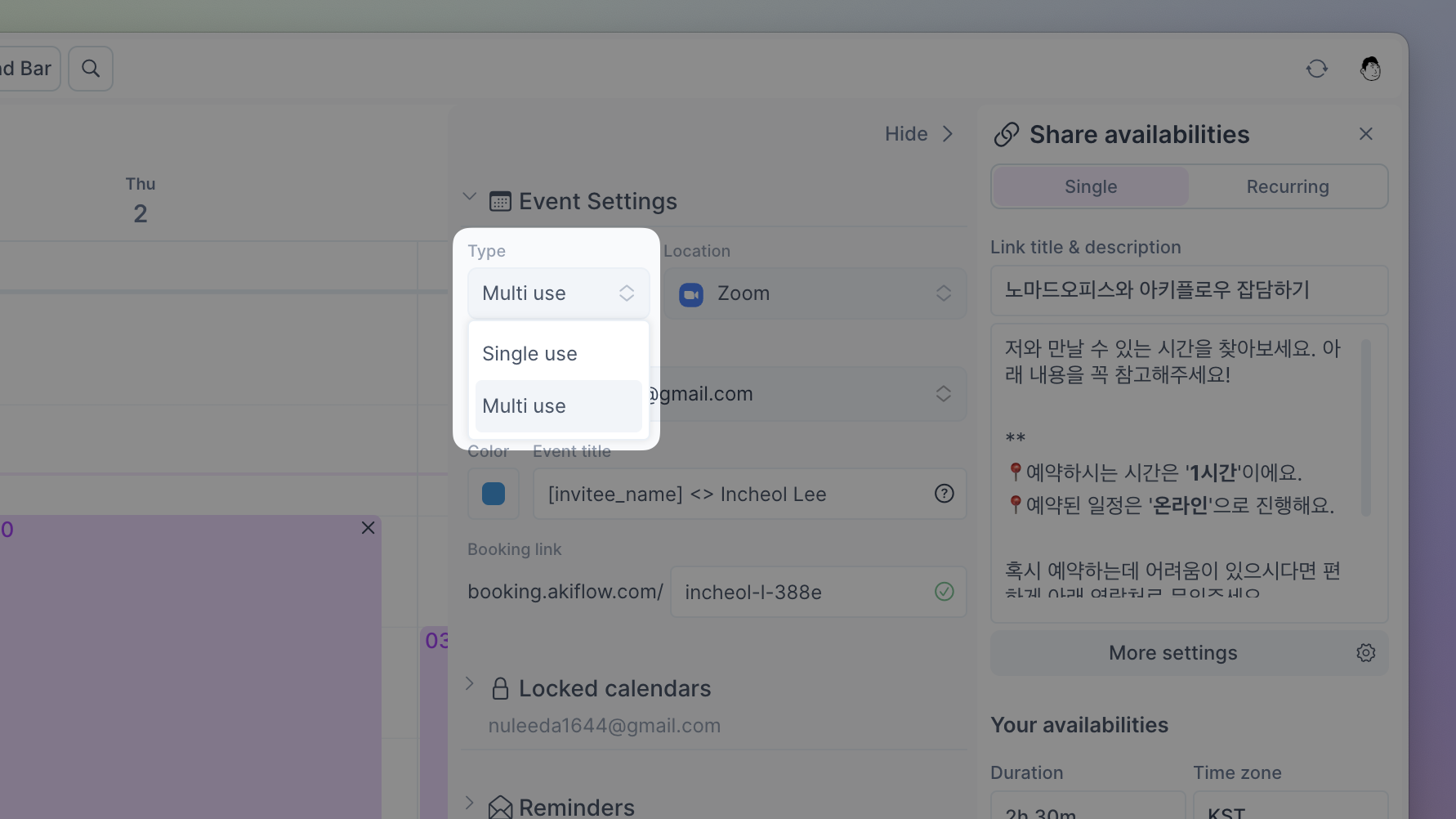Viewport: 1456px width, 819px height.
Task: Click the search magnifier icon
Action: 91,69
